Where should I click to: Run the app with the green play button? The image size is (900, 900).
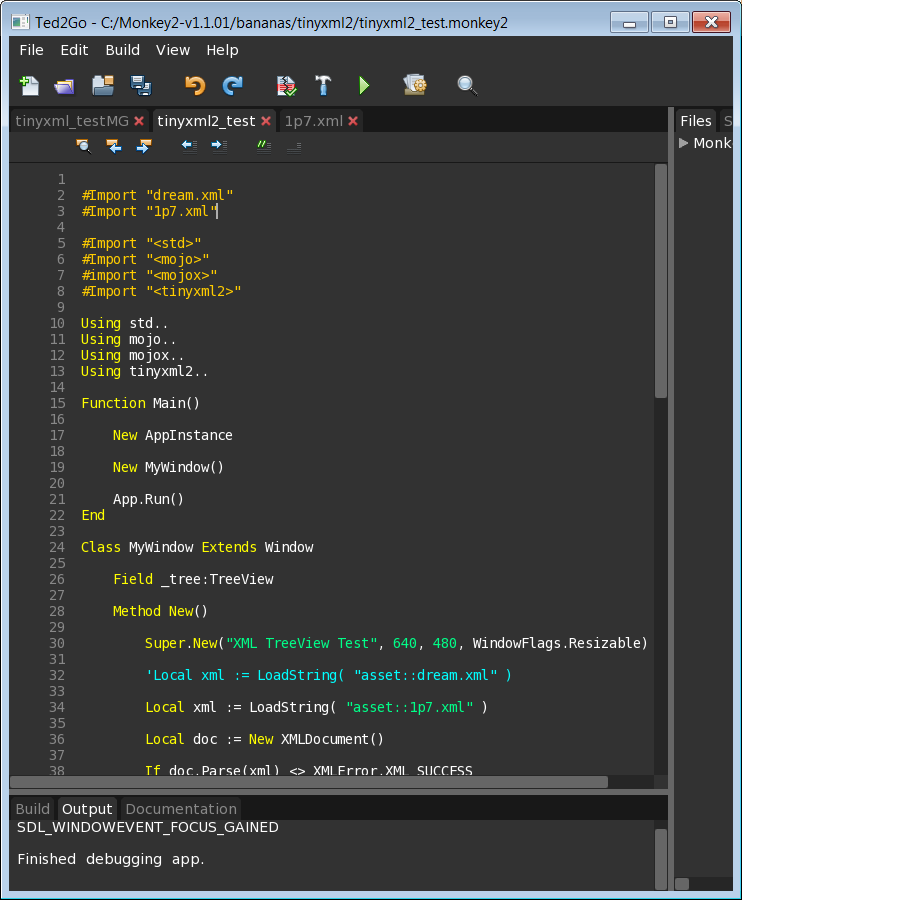click(364, 86)
